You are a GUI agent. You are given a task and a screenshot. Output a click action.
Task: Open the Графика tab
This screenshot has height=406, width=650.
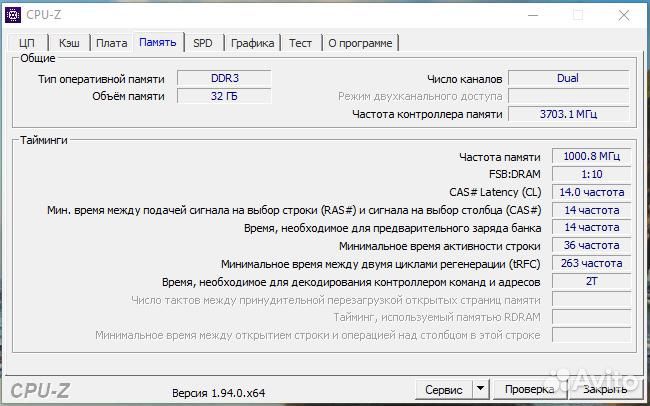tap(252, 43)
